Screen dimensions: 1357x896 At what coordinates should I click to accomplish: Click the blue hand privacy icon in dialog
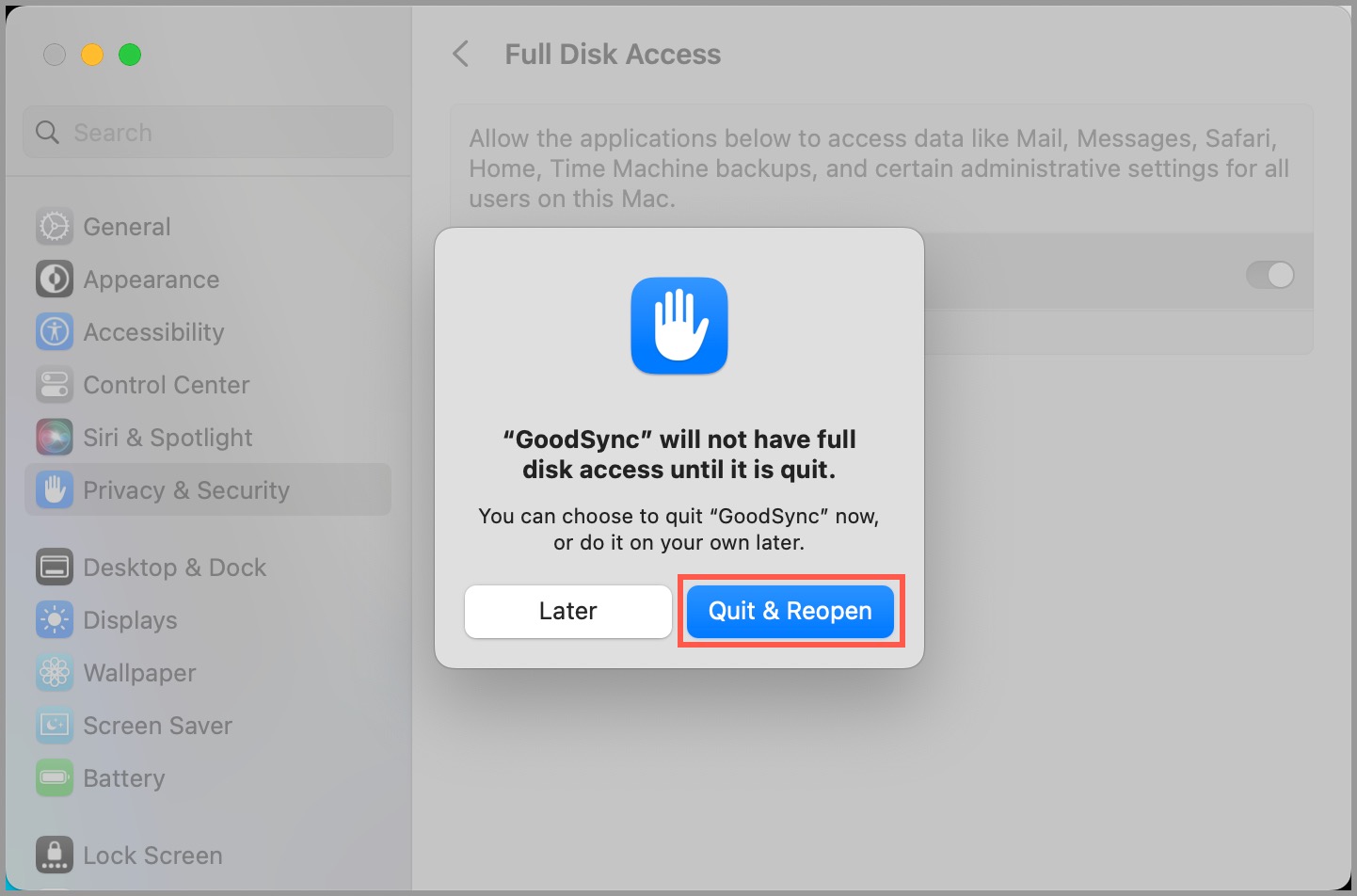[679, 326]
